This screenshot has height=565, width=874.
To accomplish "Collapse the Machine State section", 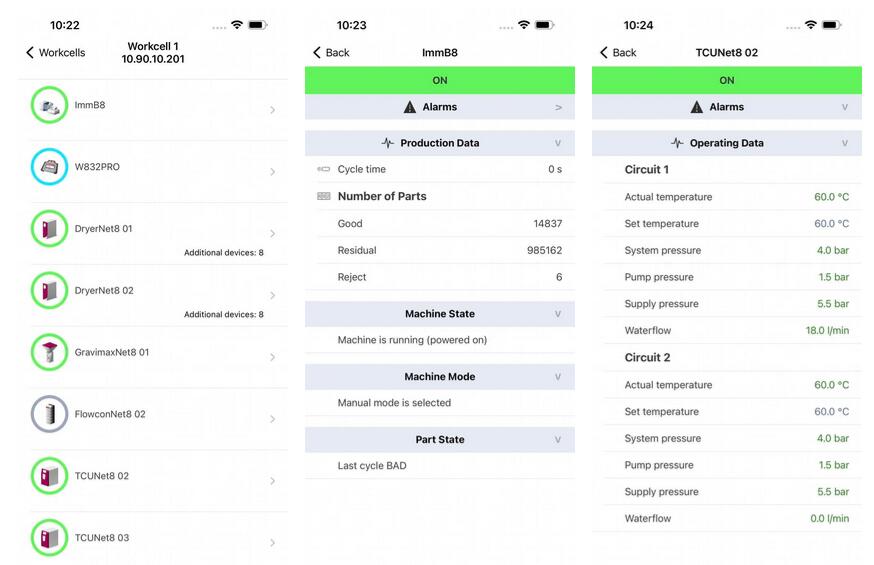I will (558, 314).
